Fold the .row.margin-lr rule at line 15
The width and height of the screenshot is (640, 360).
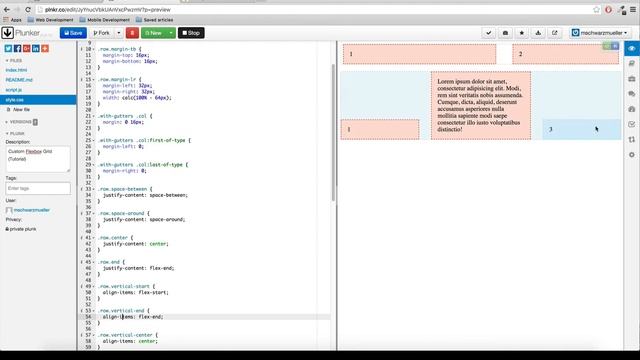click(x=93, y=80)
